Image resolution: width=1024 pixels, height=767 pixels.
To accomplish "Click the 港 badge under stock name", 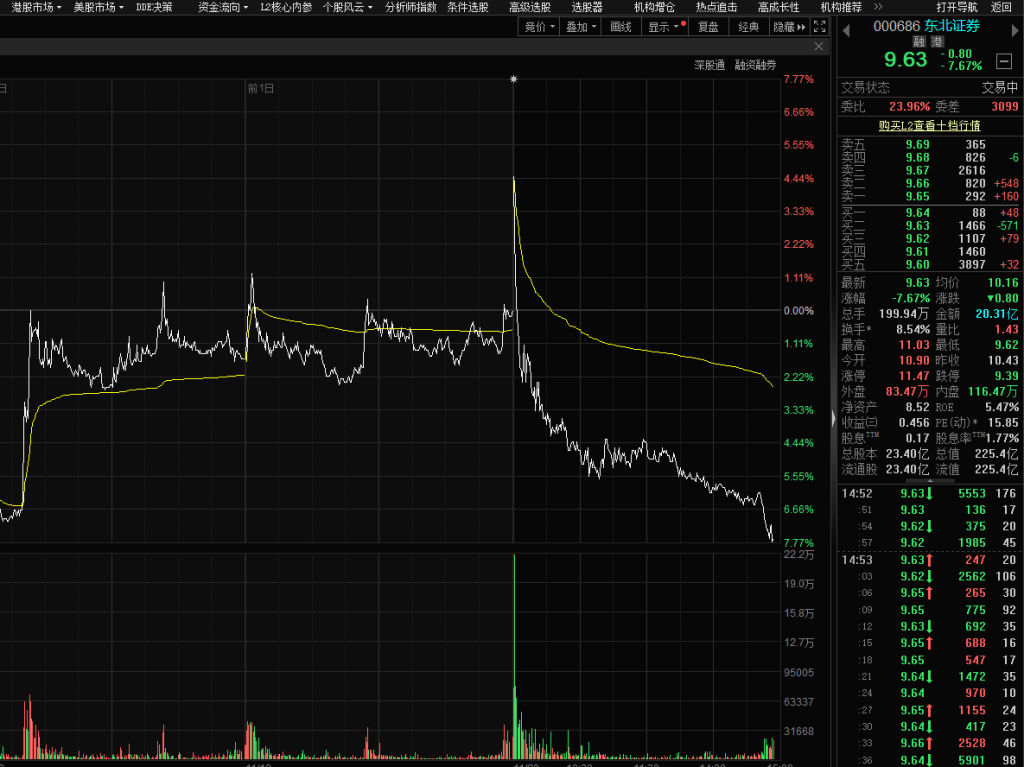I will 937,41.
